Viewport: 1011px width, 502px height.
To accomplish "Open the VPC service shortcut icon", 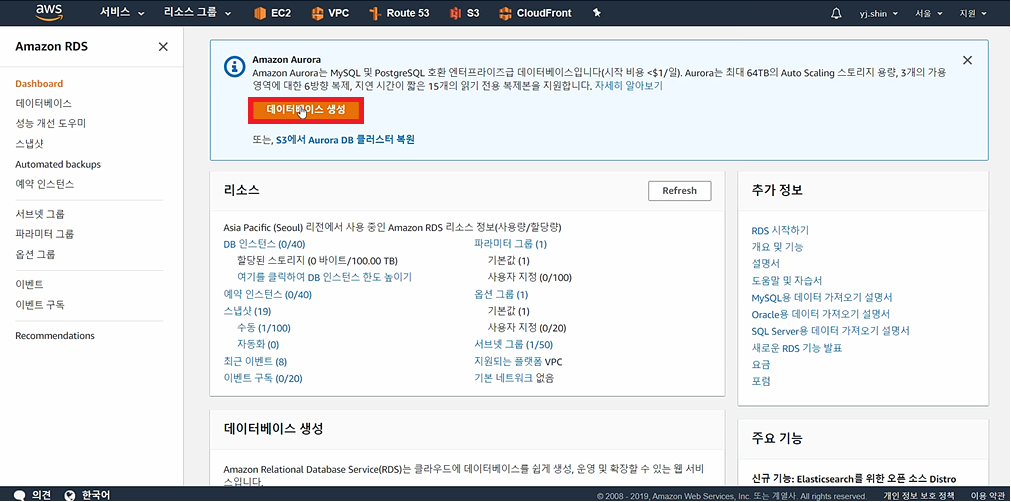I will [317, 13].
